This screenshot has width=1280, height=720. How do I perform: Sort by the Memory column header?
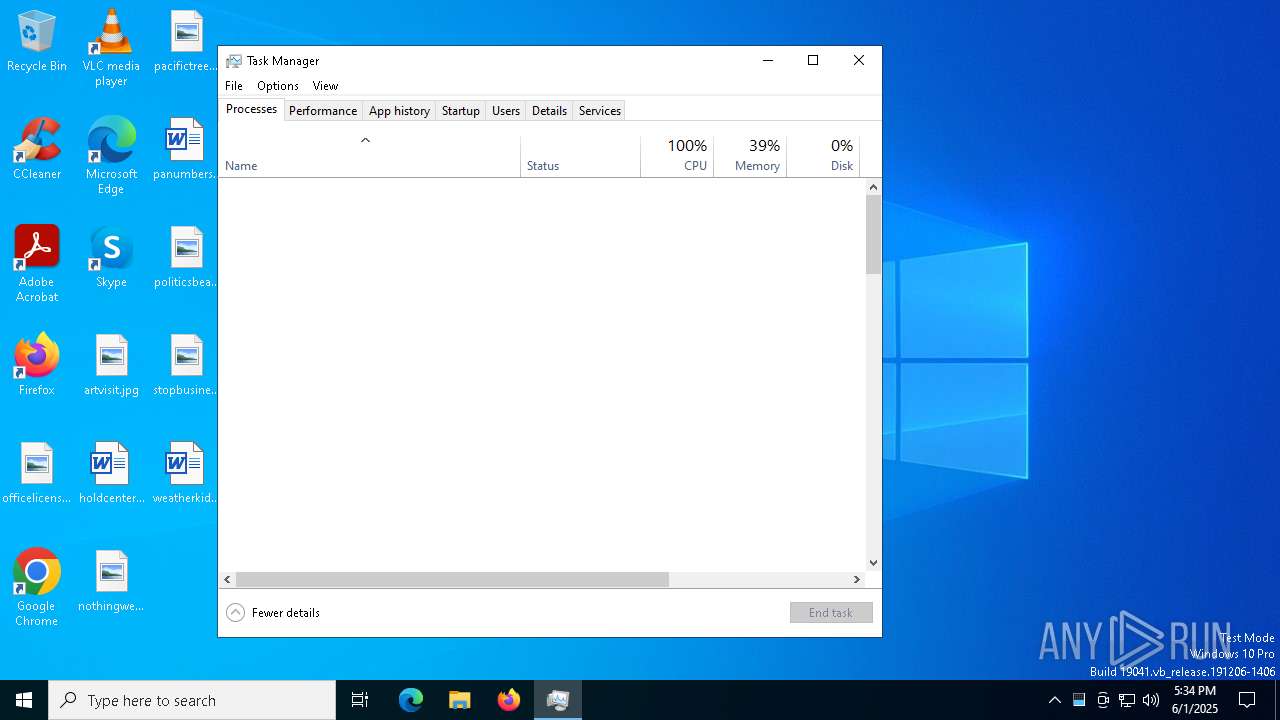tap(750, 155)
